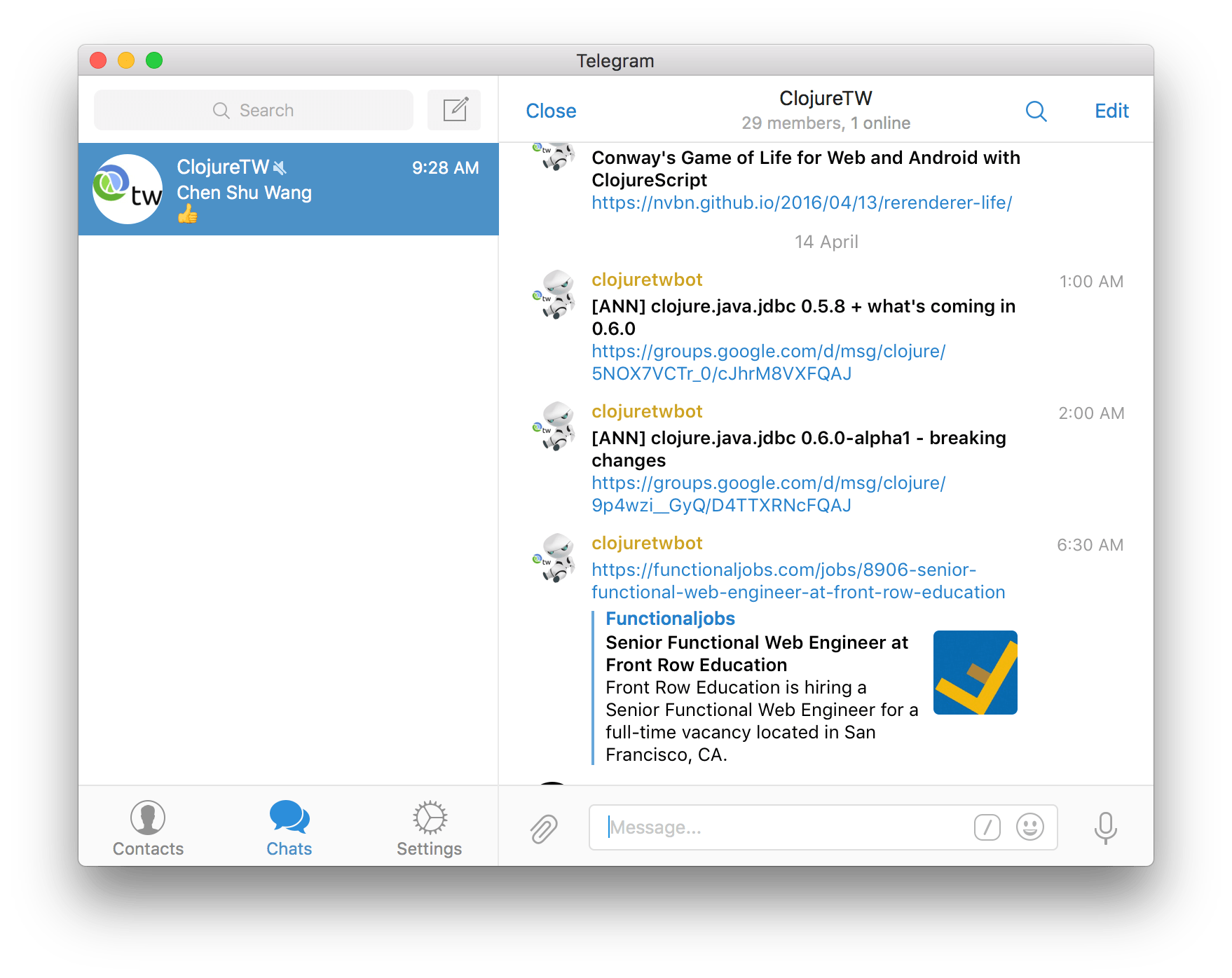This screenshot has width=1232, height=978.
Task: Click bot avatar beside Conway's Game of Life message
Action: [x=554, y=157]
